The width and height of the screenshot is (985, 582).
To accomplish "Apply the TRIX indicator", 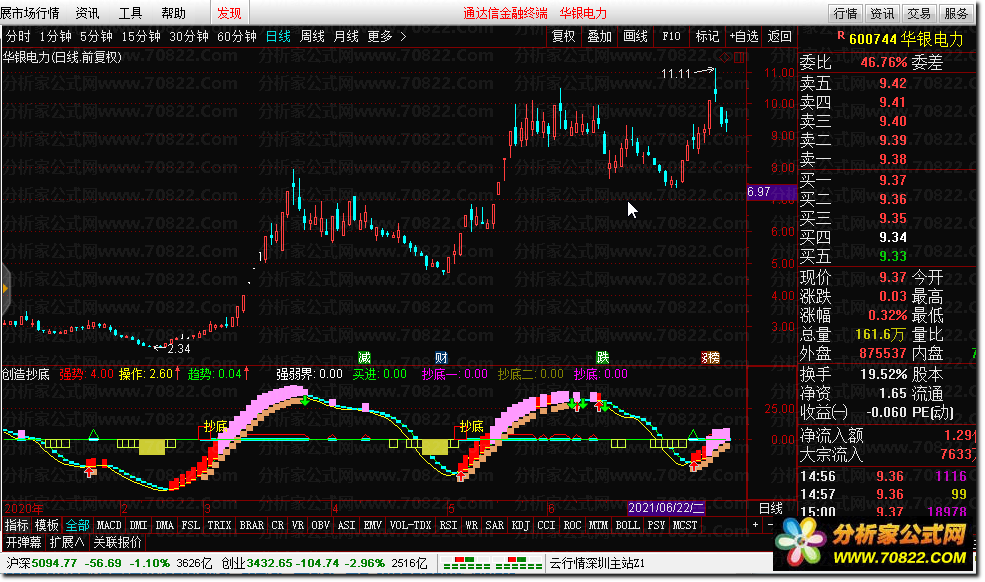I will (x=219, y=525).
